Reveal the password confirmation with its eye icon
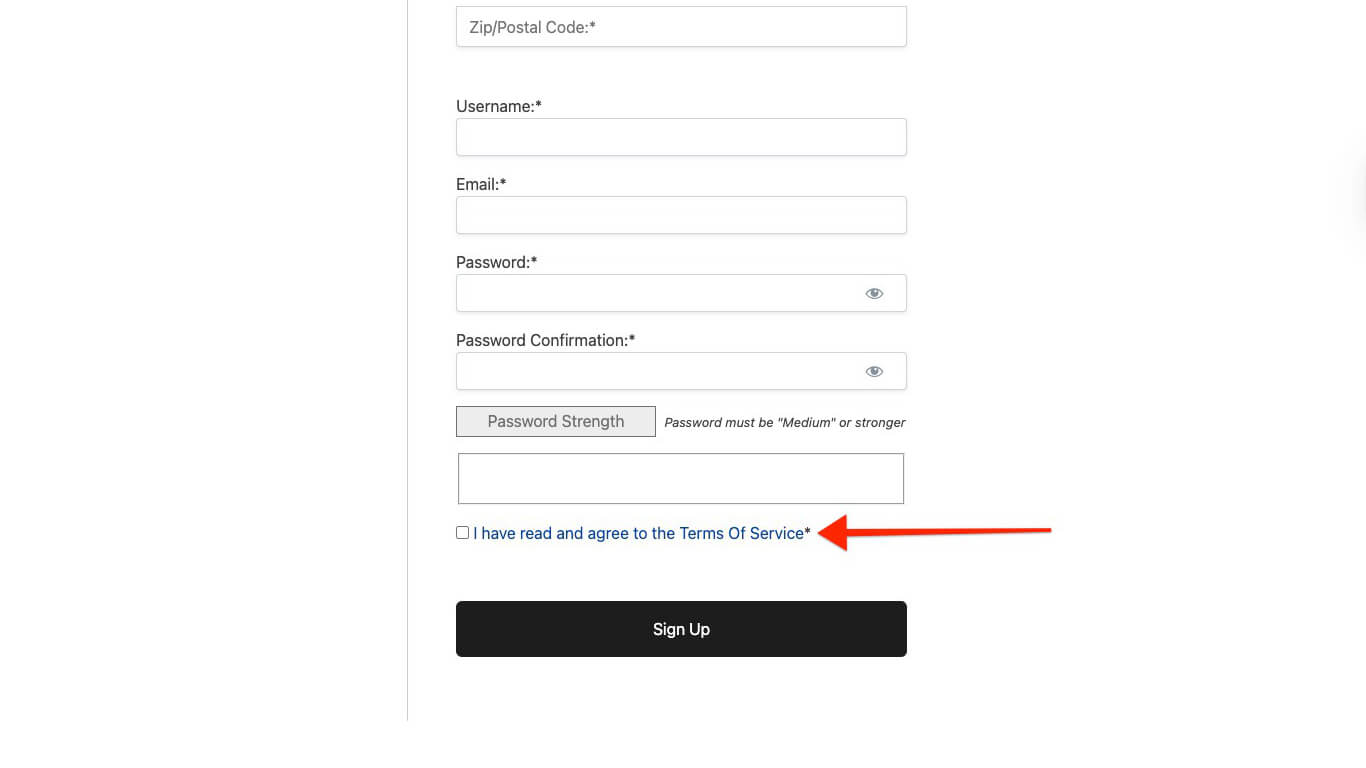Viewport: 1366px width, 768px height. coord(873,371)
